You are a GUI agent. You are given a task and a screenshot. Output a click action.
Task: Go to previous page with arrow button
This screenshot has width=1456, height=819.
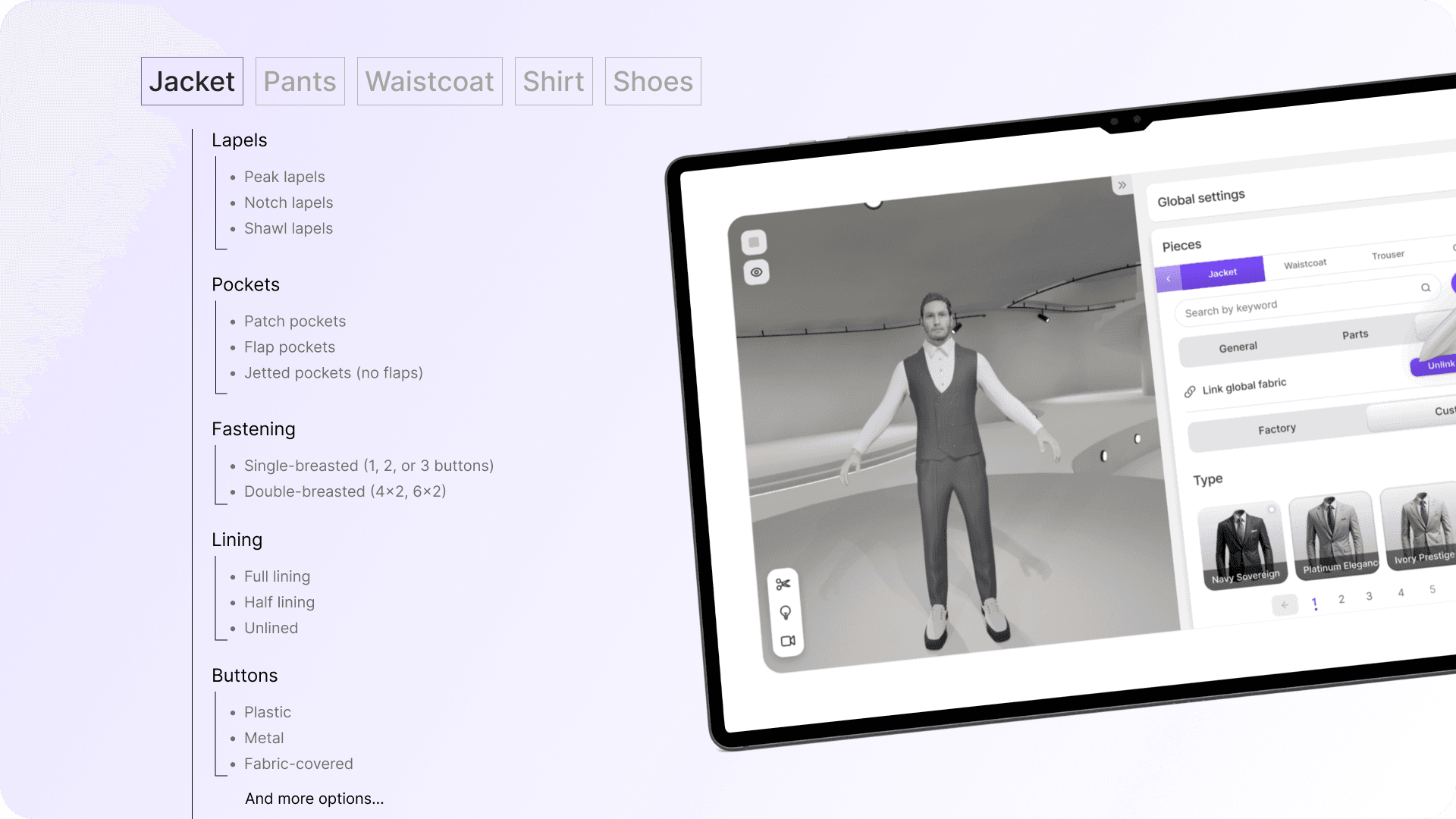click(1285, 605)
